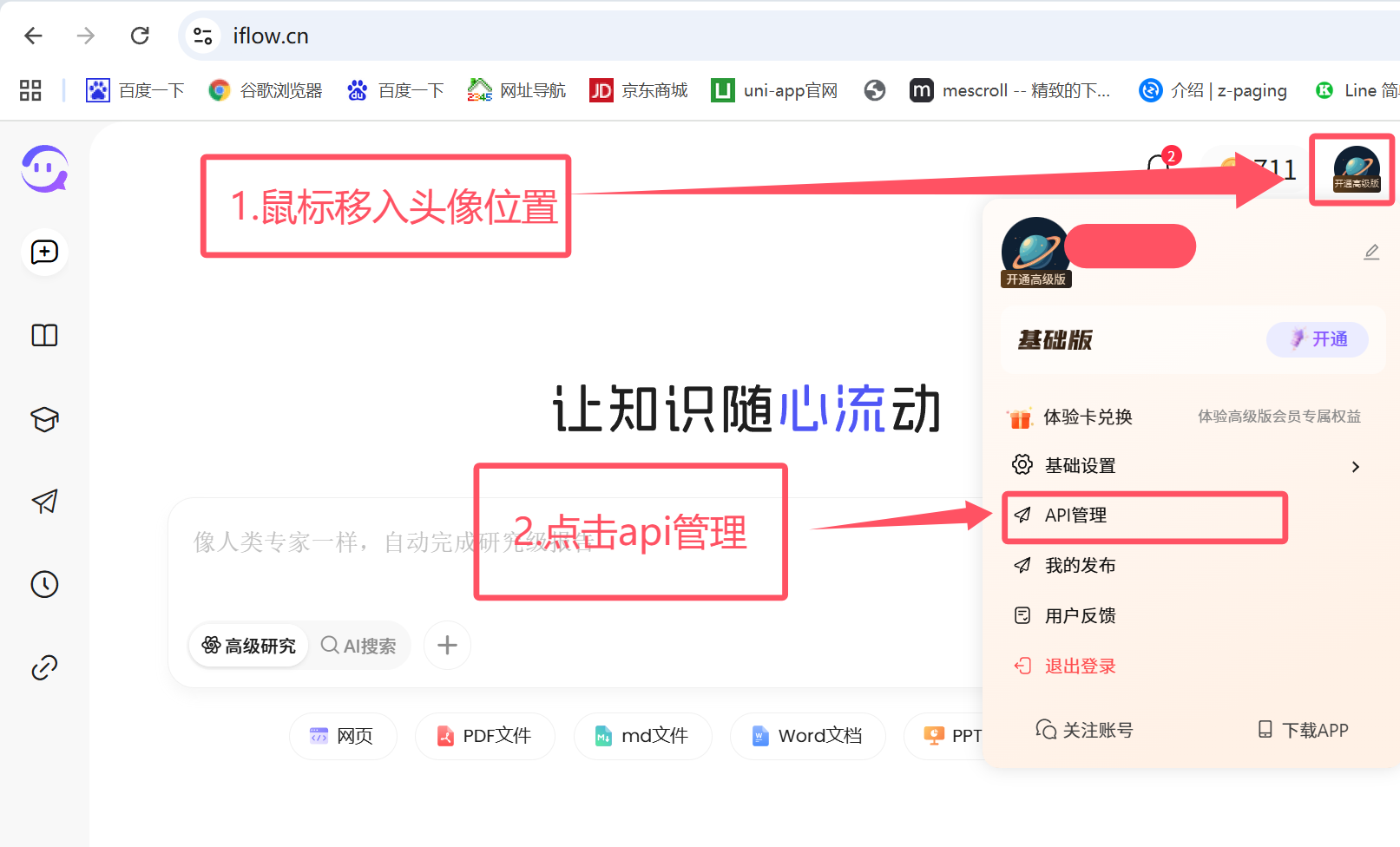1400x847 pixels.
Task: Choose 退出登录 in the account menu
Action: 1079,665
